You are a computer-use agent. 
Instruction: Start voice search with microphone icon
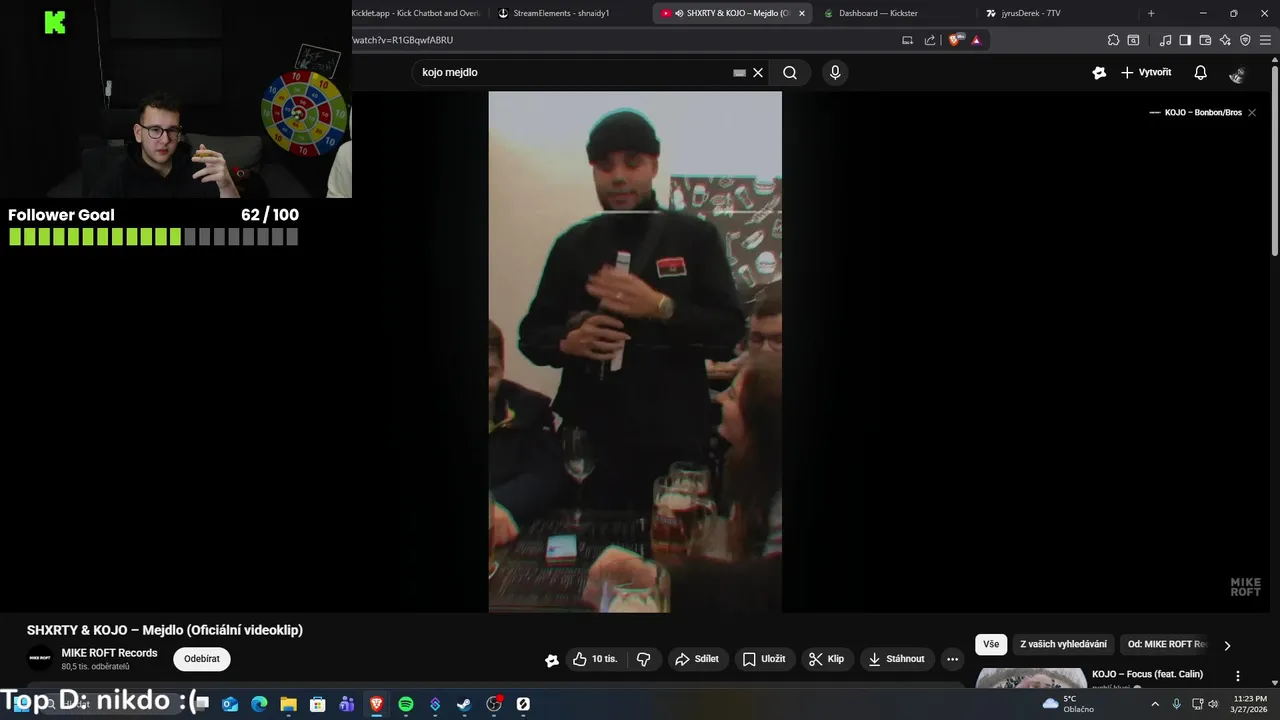coord(835,72)
